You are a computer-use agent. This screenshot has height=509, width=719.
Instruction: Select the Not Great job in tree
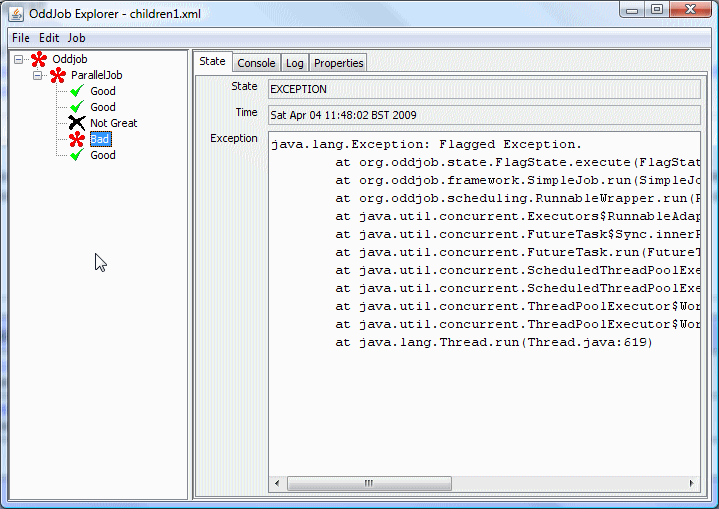pos(114,123)
